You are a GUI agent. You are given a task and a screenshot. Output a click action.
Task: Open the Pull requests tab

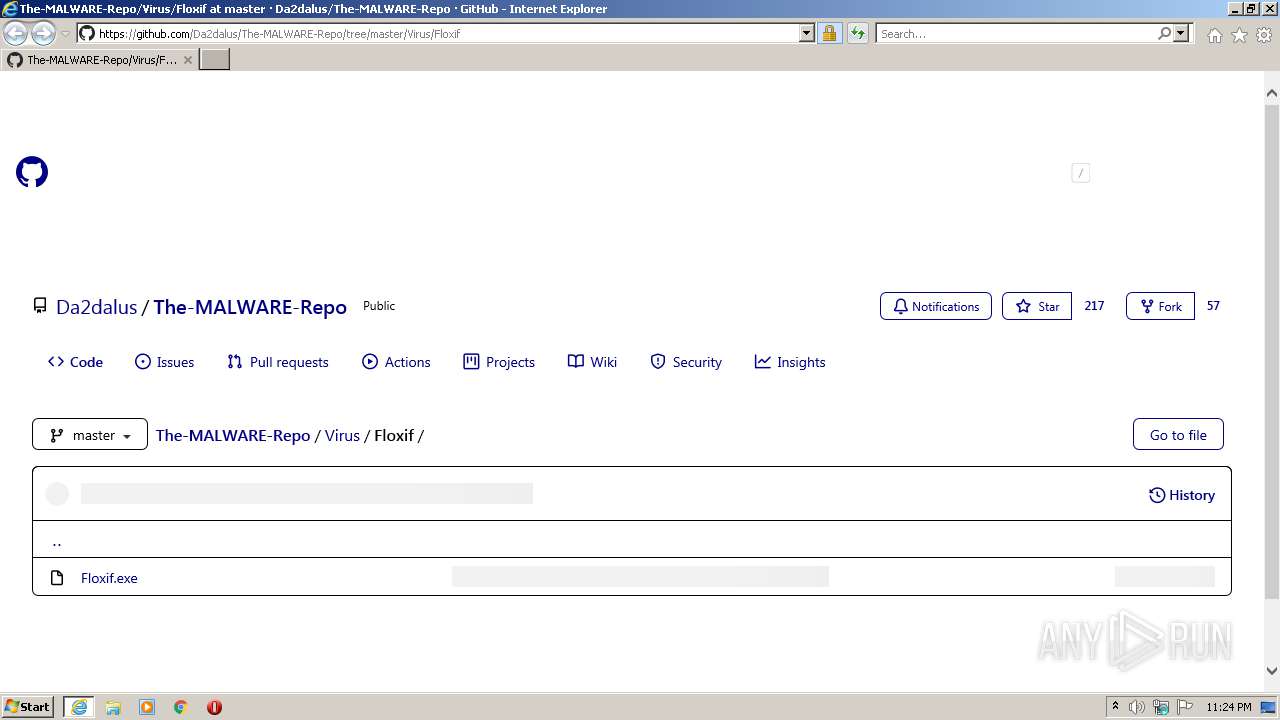click(277, 362)
